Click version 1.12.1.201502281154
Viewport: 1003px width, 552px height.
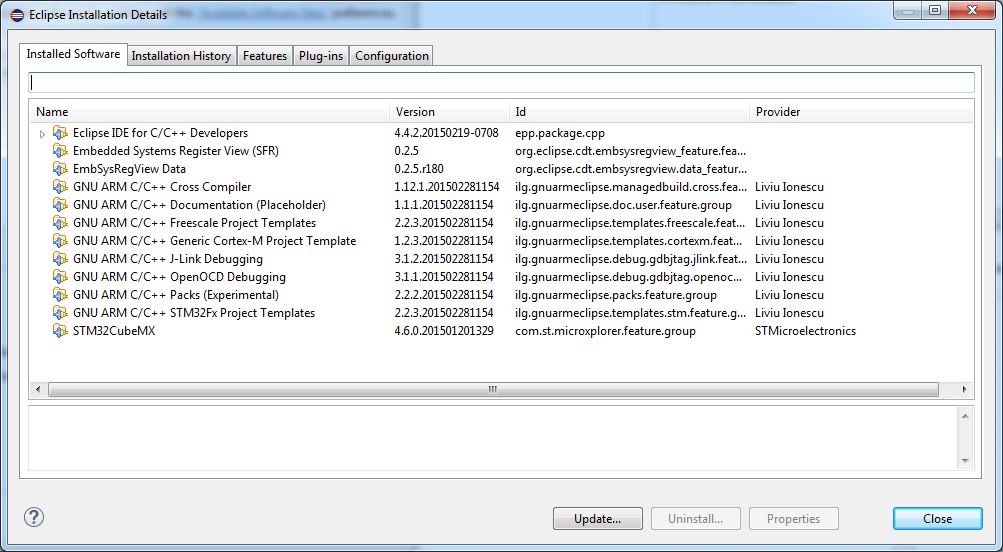click(446, 187)
